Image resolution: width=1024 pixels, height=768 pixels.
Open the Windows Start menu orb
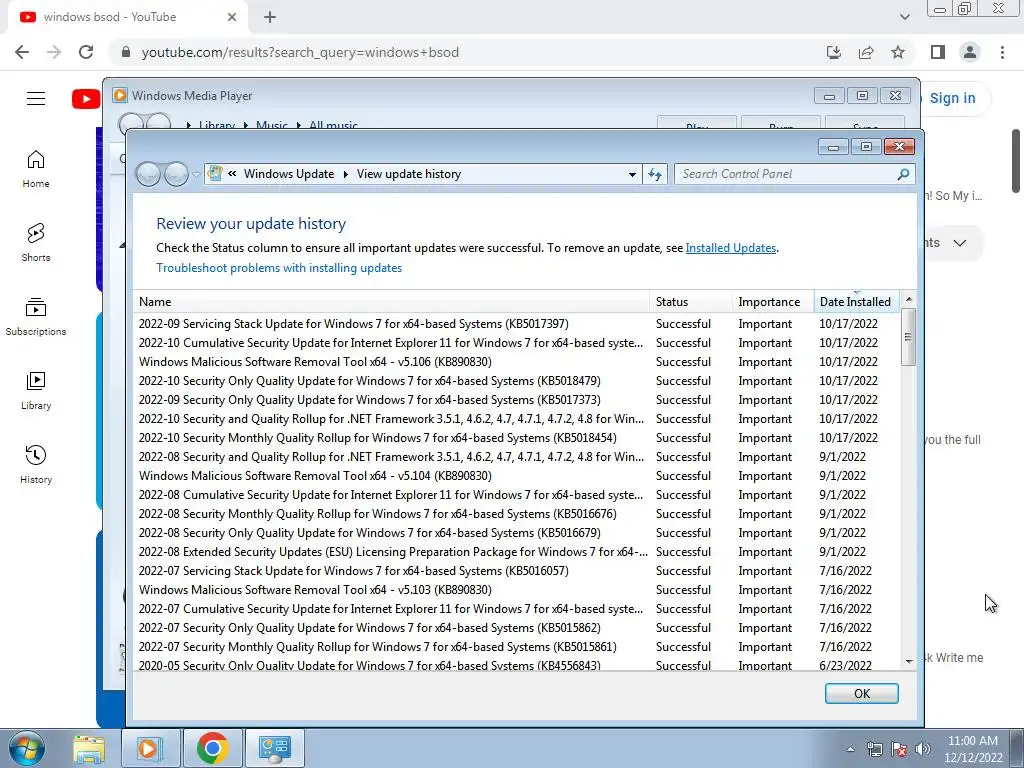(x=26, y=748)
